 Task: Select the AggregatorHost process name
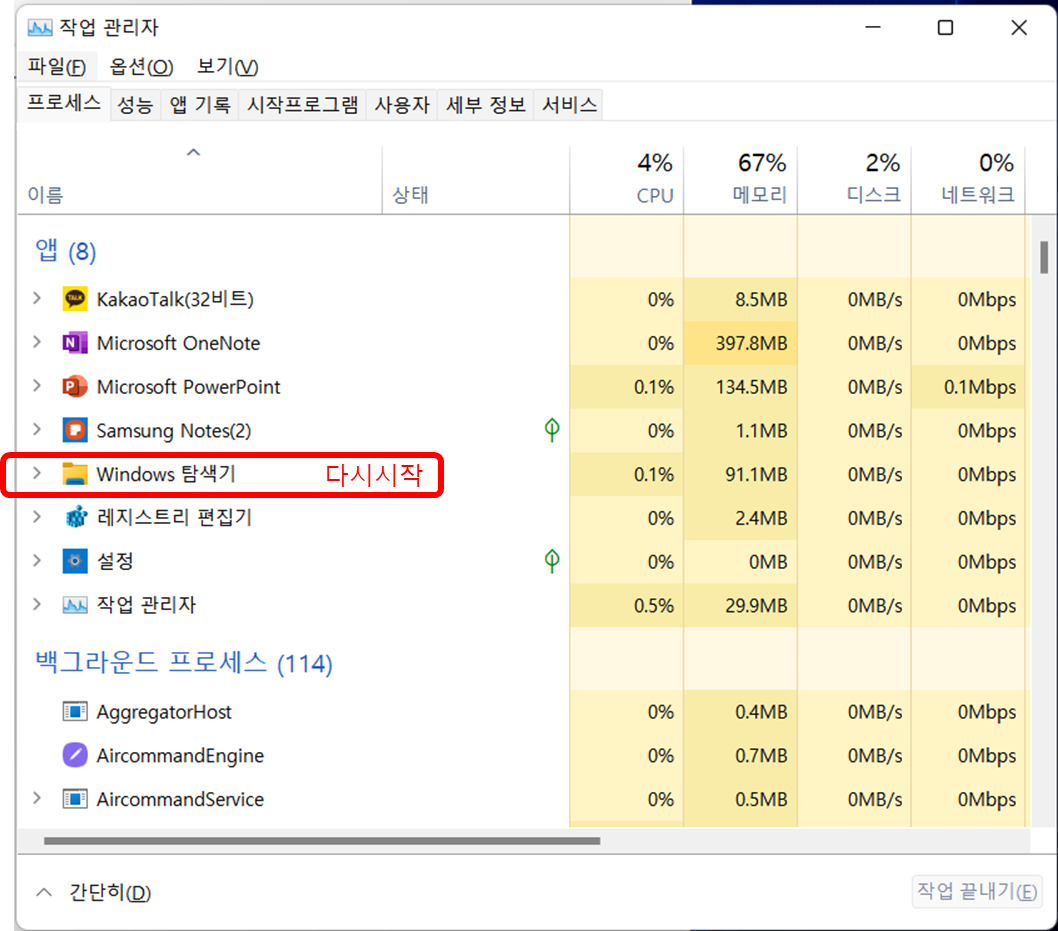click(x=164, y=712)
